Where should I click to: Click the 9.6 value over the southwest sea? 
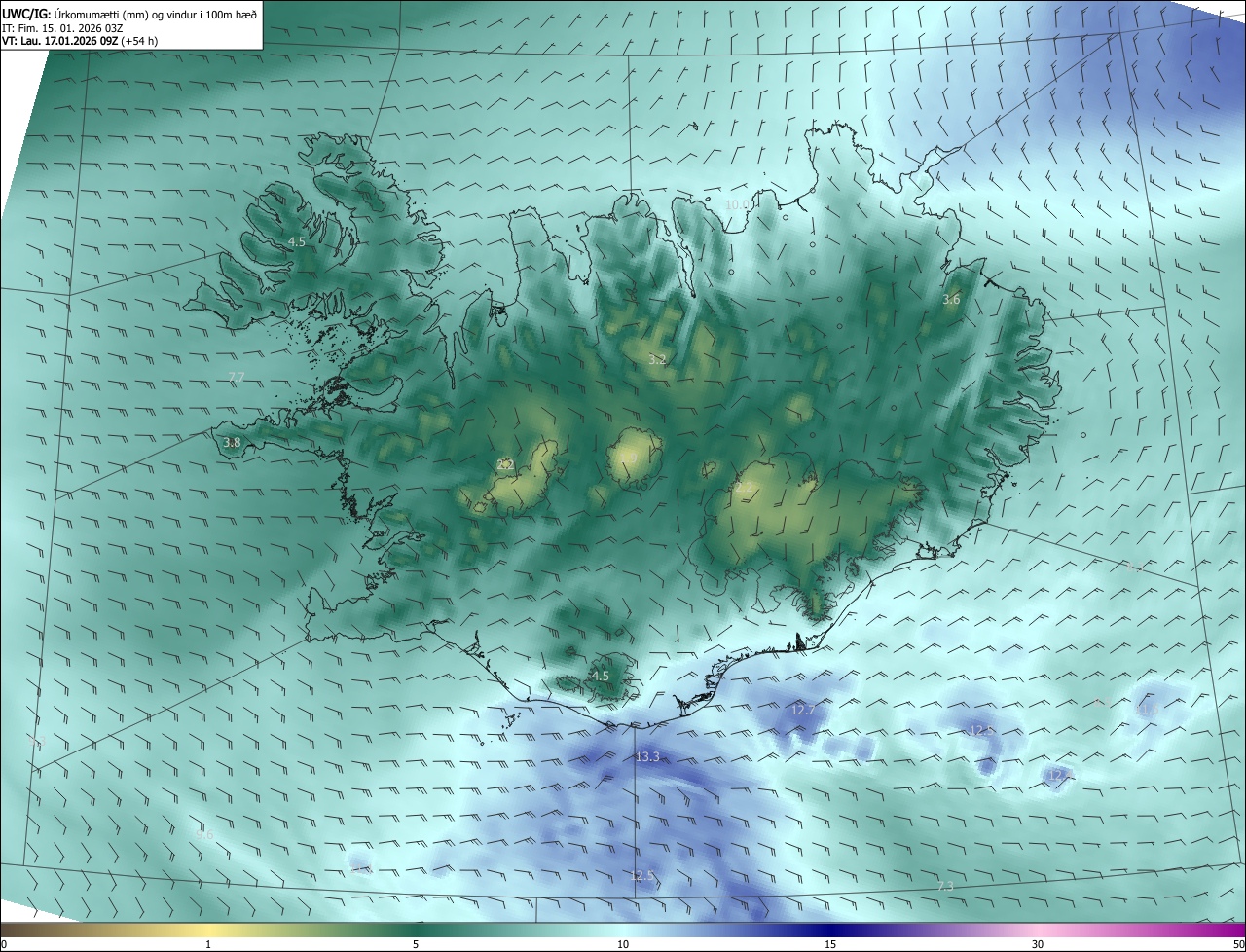click(204, 834)
